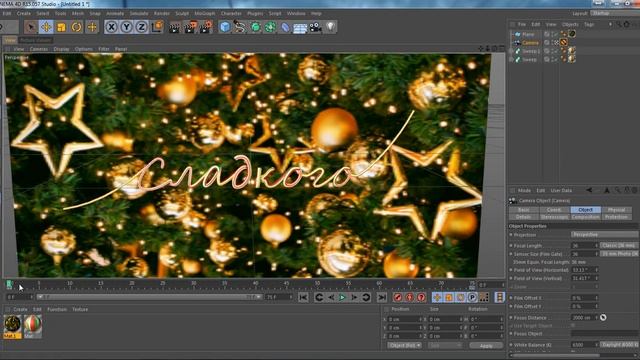The image size is (640, 360).
Task: Open the Character menu
Action: pos(231,13)
